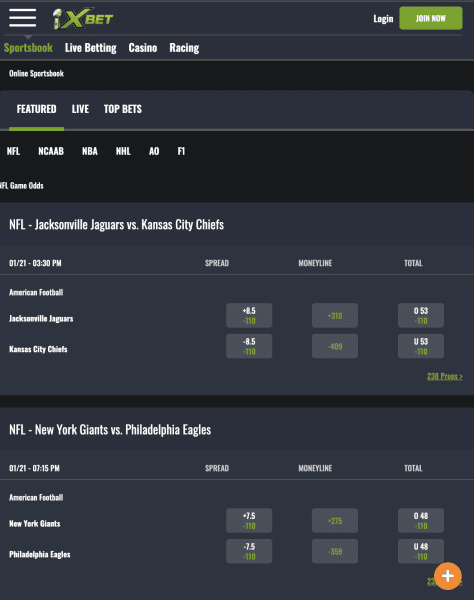Click the NFL Game Odds label

pyautogui.click(x=22, y=186)
